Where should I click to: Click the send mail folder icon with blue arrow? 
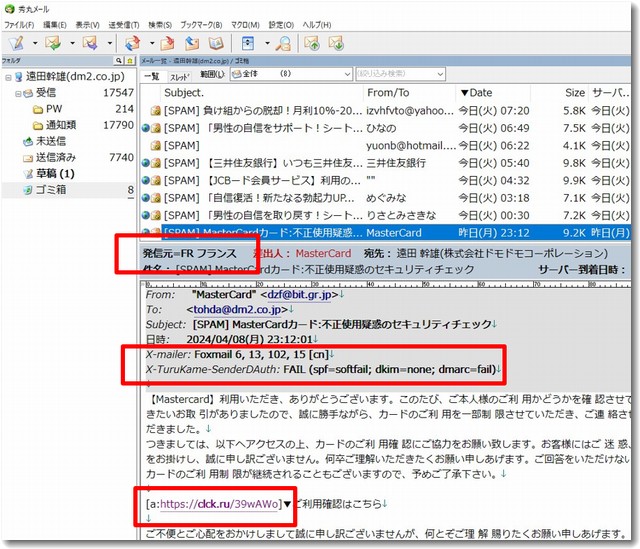point(192,43)
